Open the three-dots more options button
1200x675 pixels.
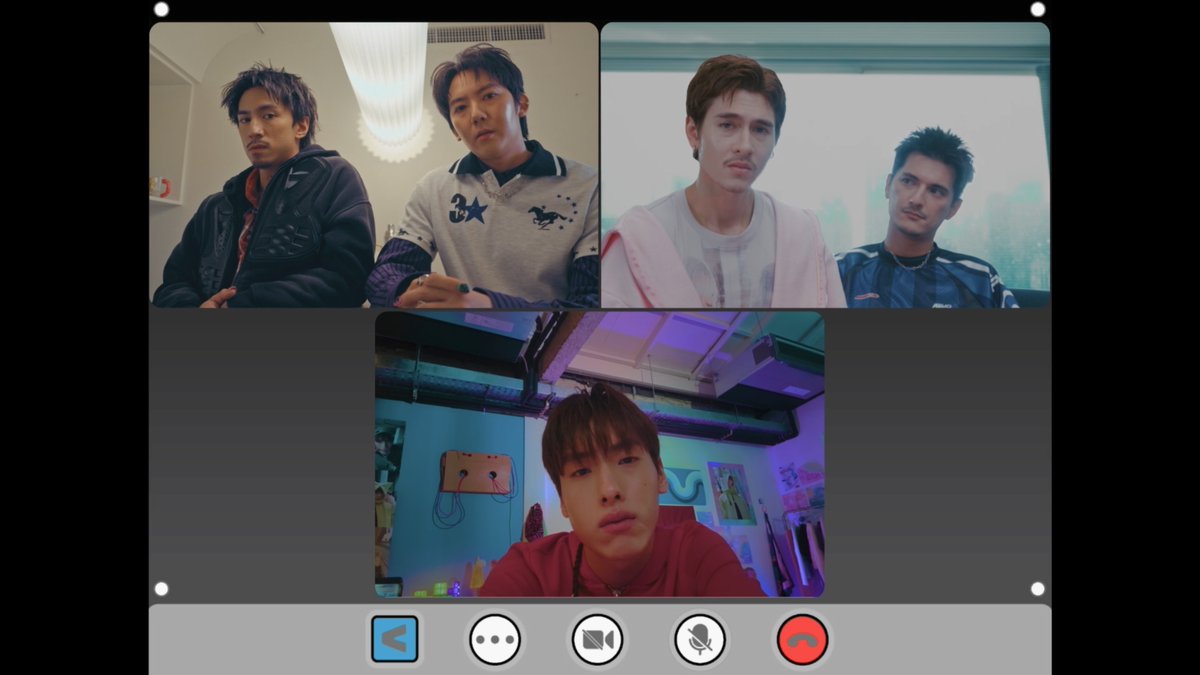coord(495,640)
